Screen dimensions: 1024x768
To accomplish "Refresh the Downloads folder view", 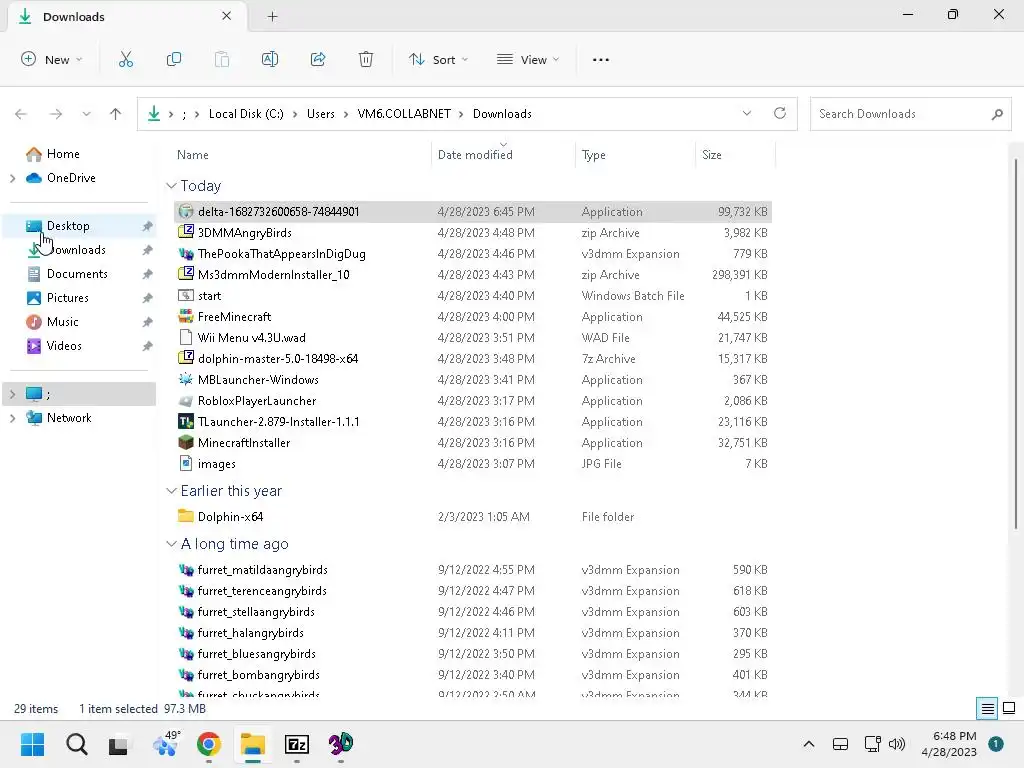I will click(780, 113).
